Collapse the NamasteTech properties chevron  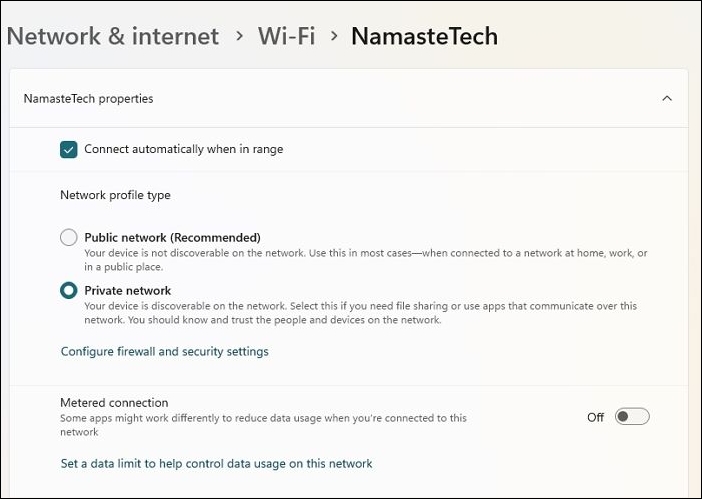[x=667, y=99]
